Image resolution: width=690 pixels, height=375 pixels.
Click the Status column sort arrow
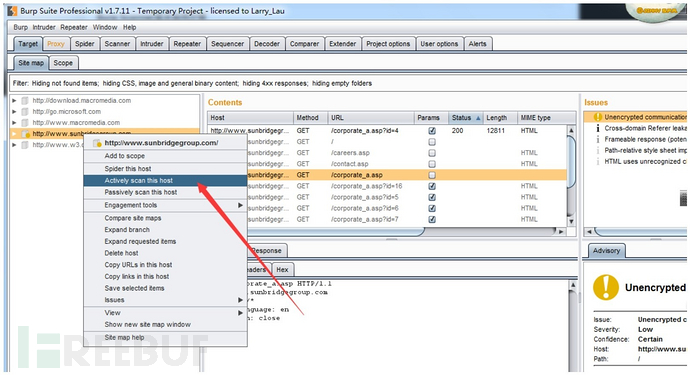(x=478, y=118)
